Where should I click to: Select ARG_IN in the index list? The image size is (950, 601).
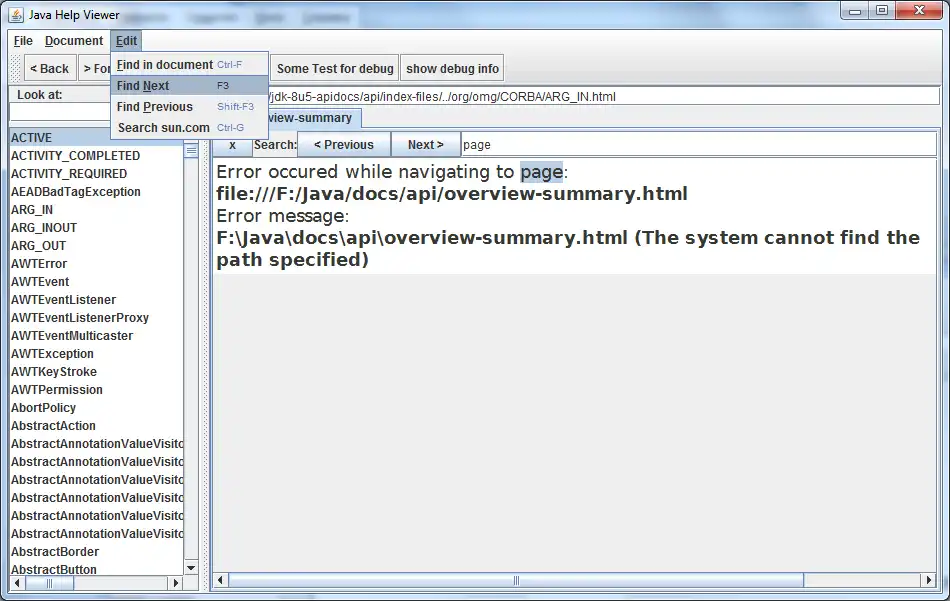(x=97, y=210)
